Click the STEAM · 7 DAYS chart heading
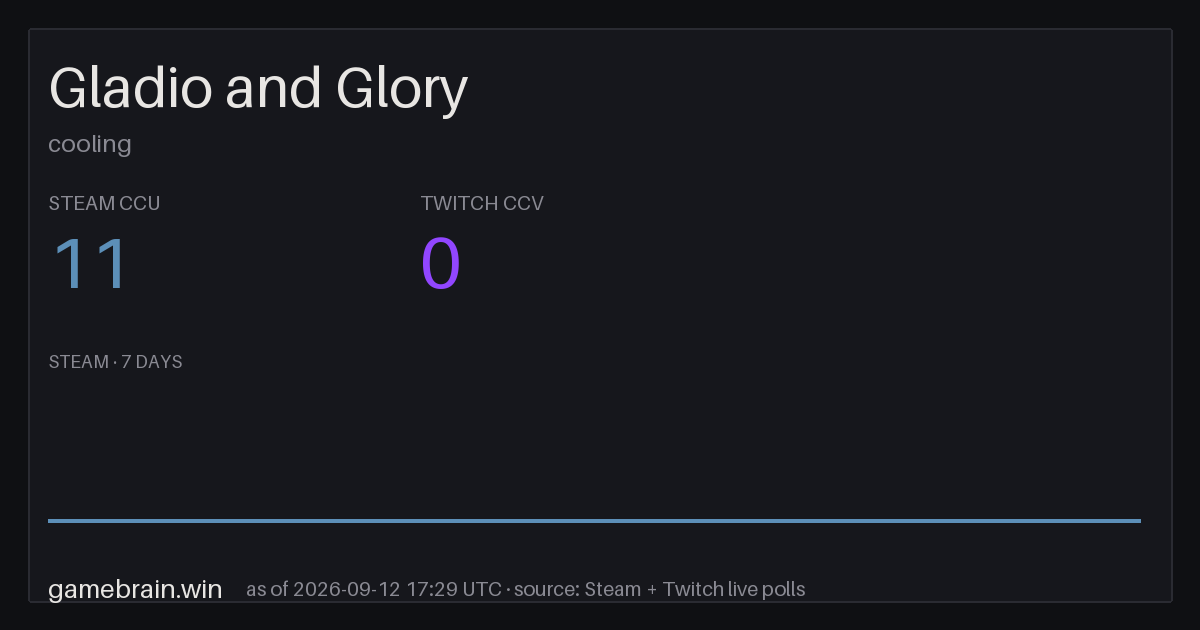The height and width of the screenshot is (630, 1200). pos(115,362)
